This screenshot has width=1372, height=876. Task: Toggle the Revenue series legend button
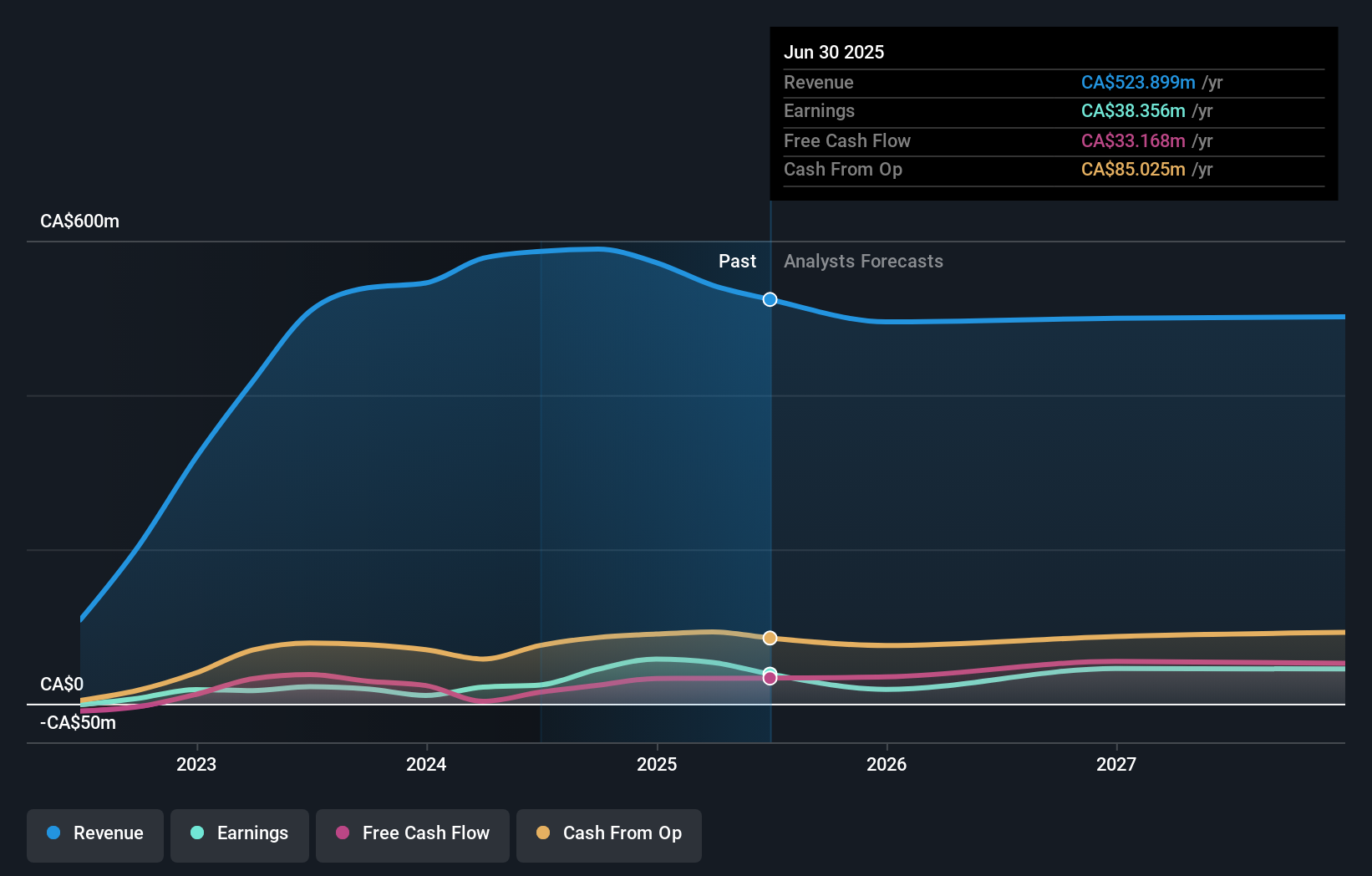[x=95, y=835]
